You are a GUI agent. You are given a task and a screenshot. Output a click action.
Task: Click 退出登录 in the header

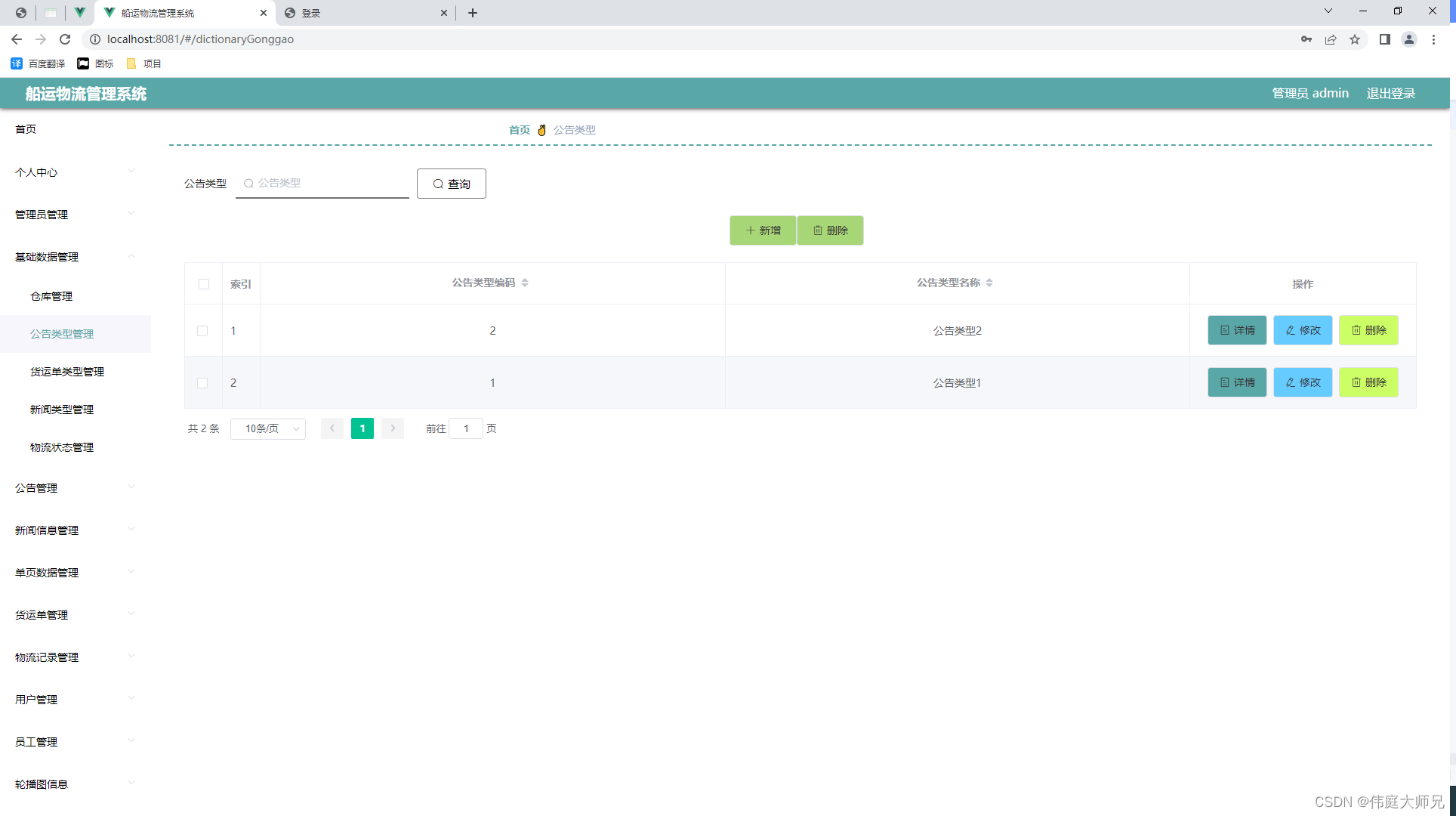tap(1390, 94)
